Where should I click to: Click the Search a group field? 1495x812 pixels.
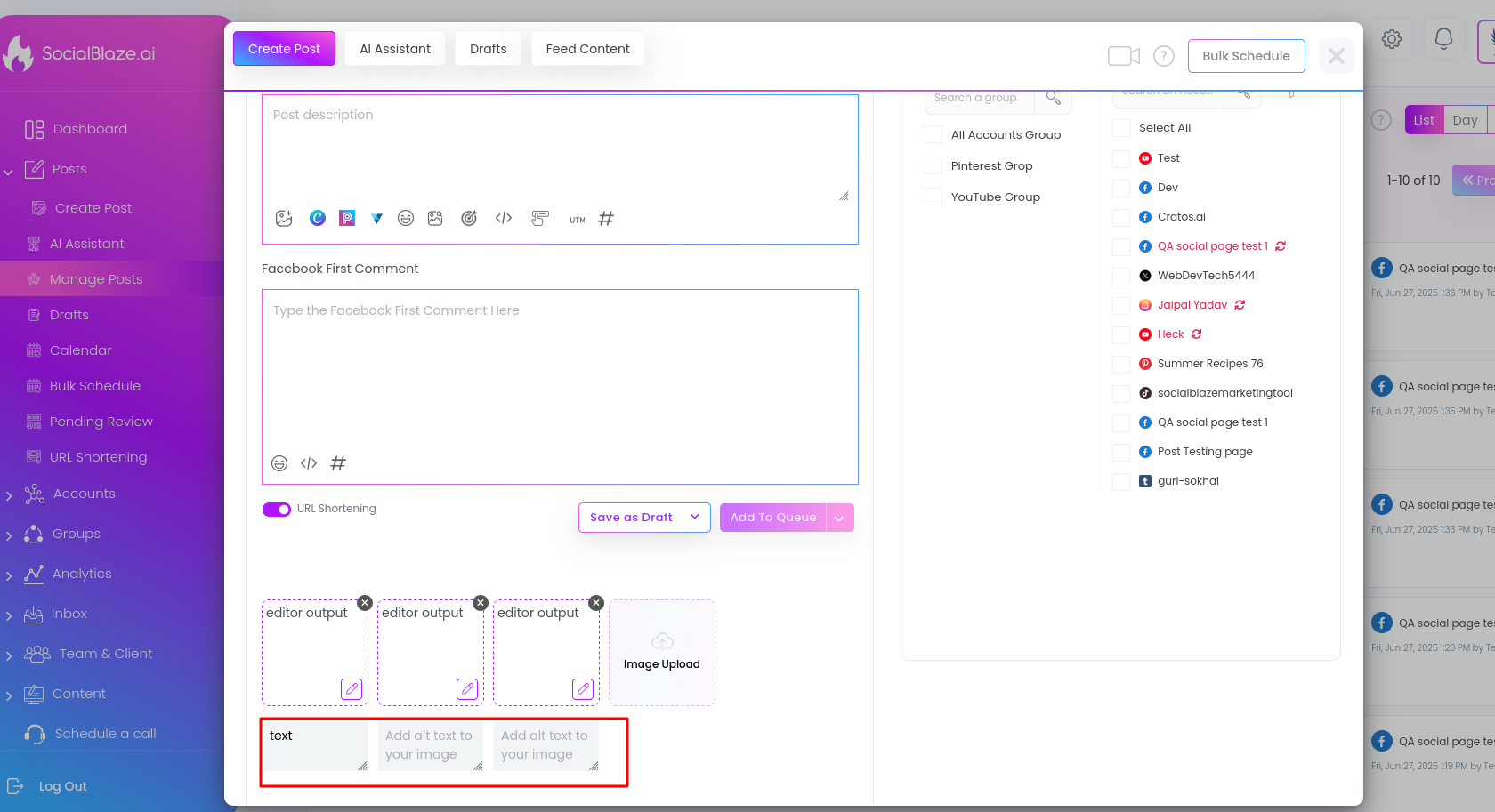click(x=979, y=98)
